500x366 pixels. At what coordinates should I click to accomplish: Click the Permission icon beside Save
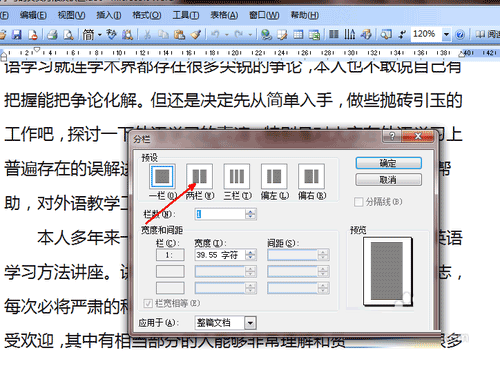tap(33, 34)
